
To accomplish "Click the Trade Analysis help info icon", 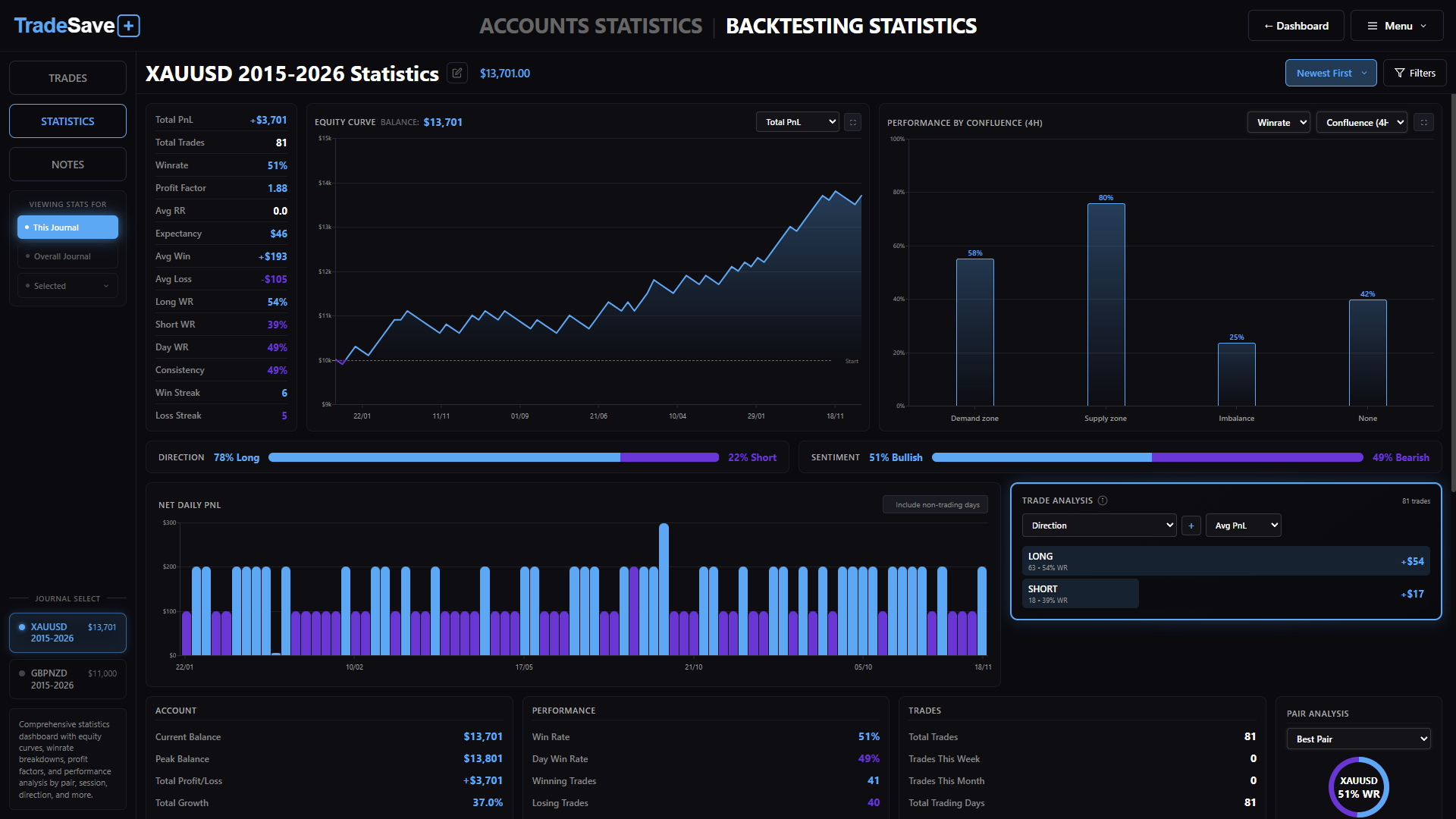I will tap(1103, 500).
